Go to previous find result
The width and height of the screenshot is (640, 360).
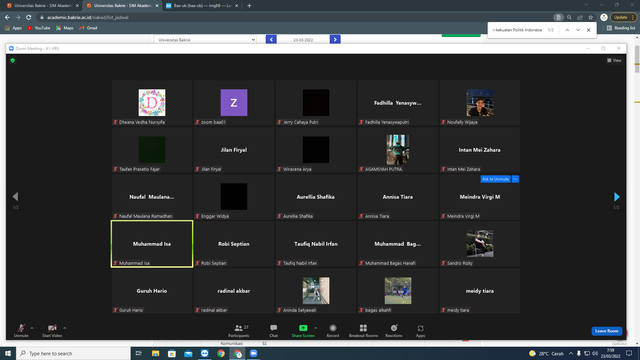(x=567, y=30)
